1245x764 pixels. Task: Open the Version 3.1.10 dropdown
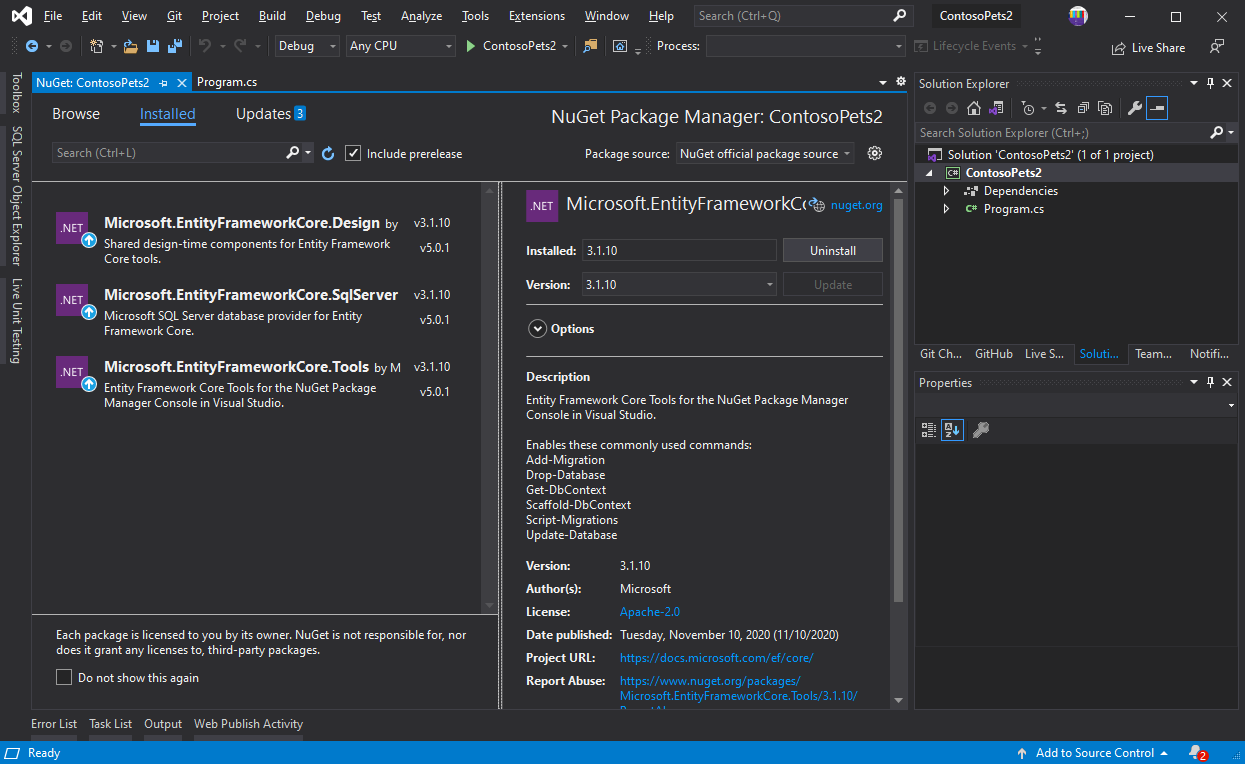[x=679, y=285]
